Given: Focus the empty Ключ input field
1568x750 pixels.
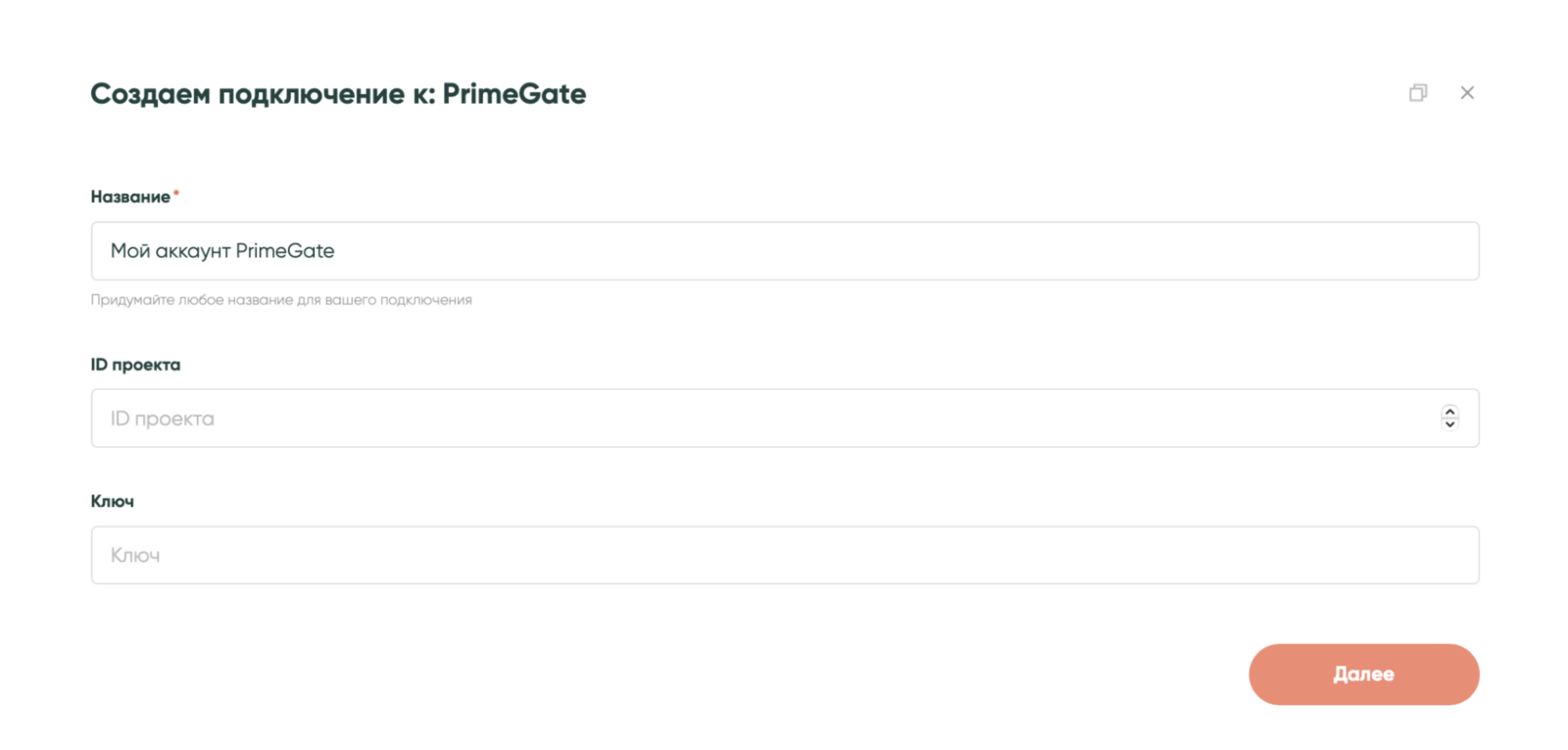Looking at the screenshot, I should tap(784, 555).
